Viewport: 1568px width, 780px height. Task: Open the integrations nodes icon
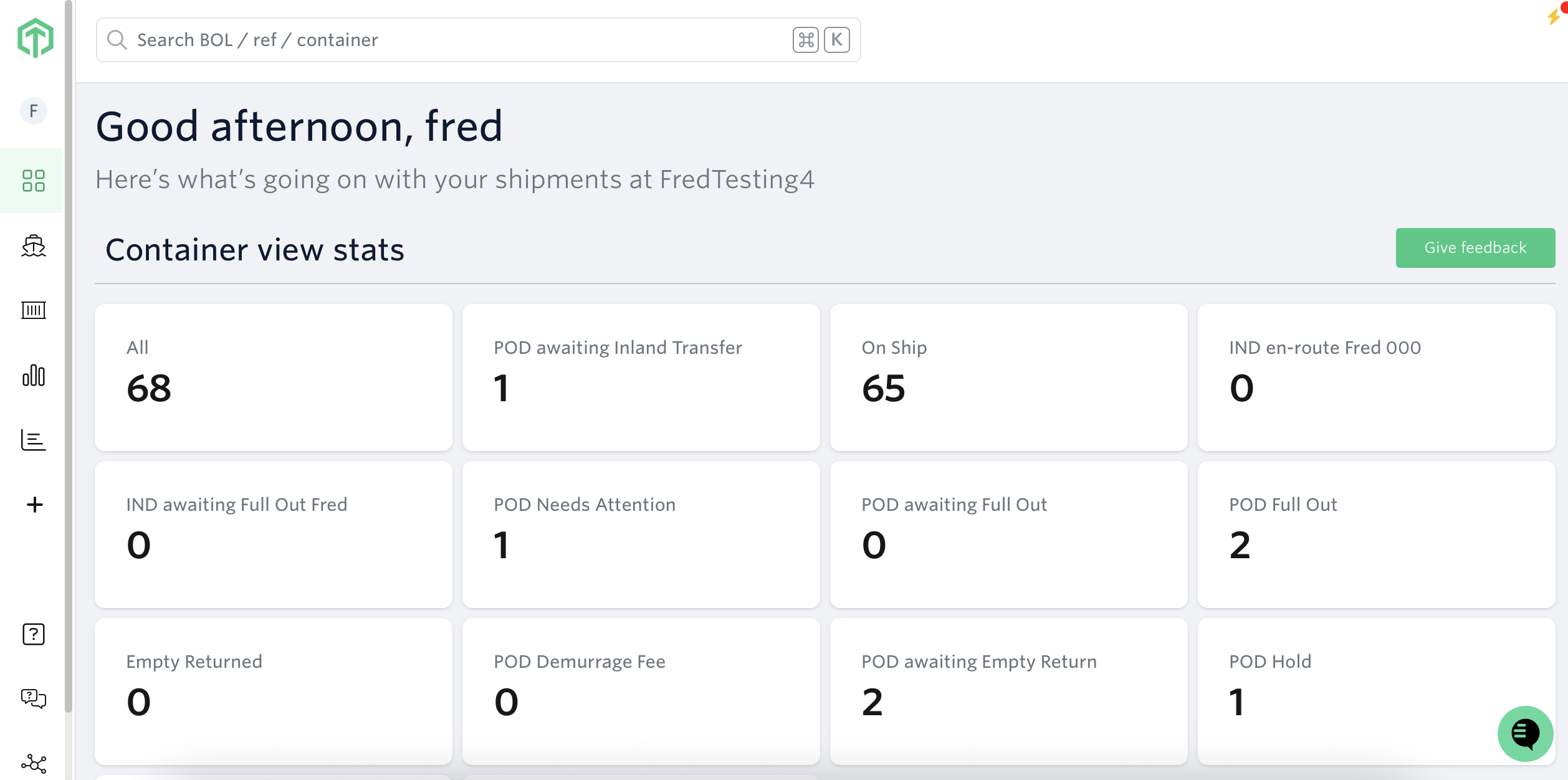click(34, 763)
